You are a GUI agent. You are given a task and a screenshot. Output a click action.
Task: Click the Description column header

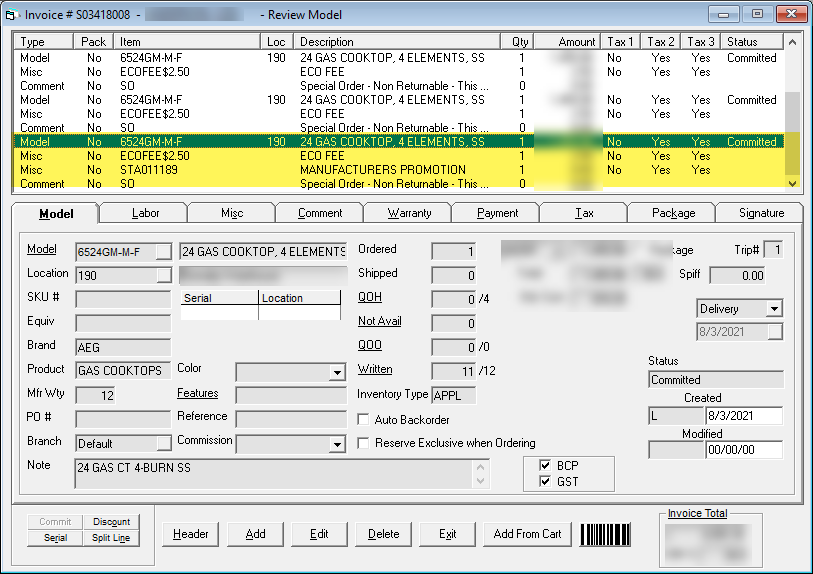[x=397, y=41]
